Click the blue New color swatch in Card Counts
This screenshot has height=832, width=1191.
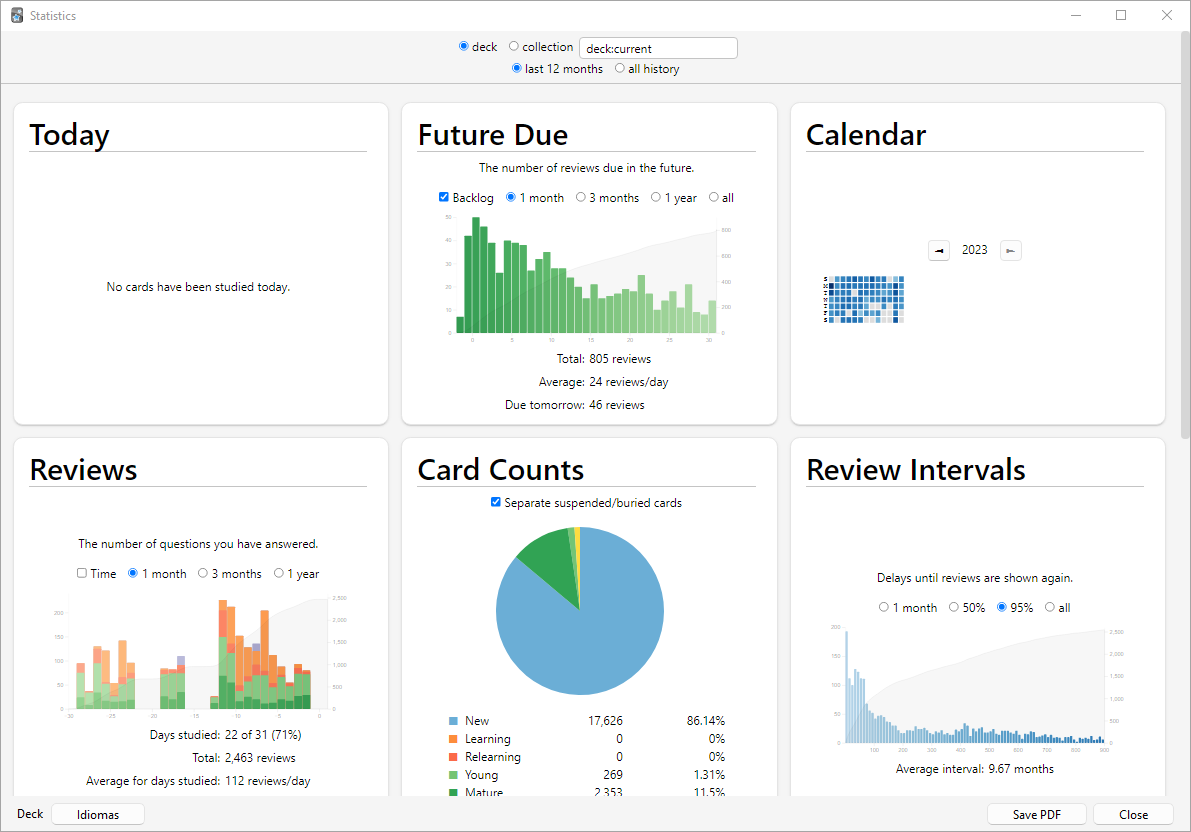click(452, 720)
